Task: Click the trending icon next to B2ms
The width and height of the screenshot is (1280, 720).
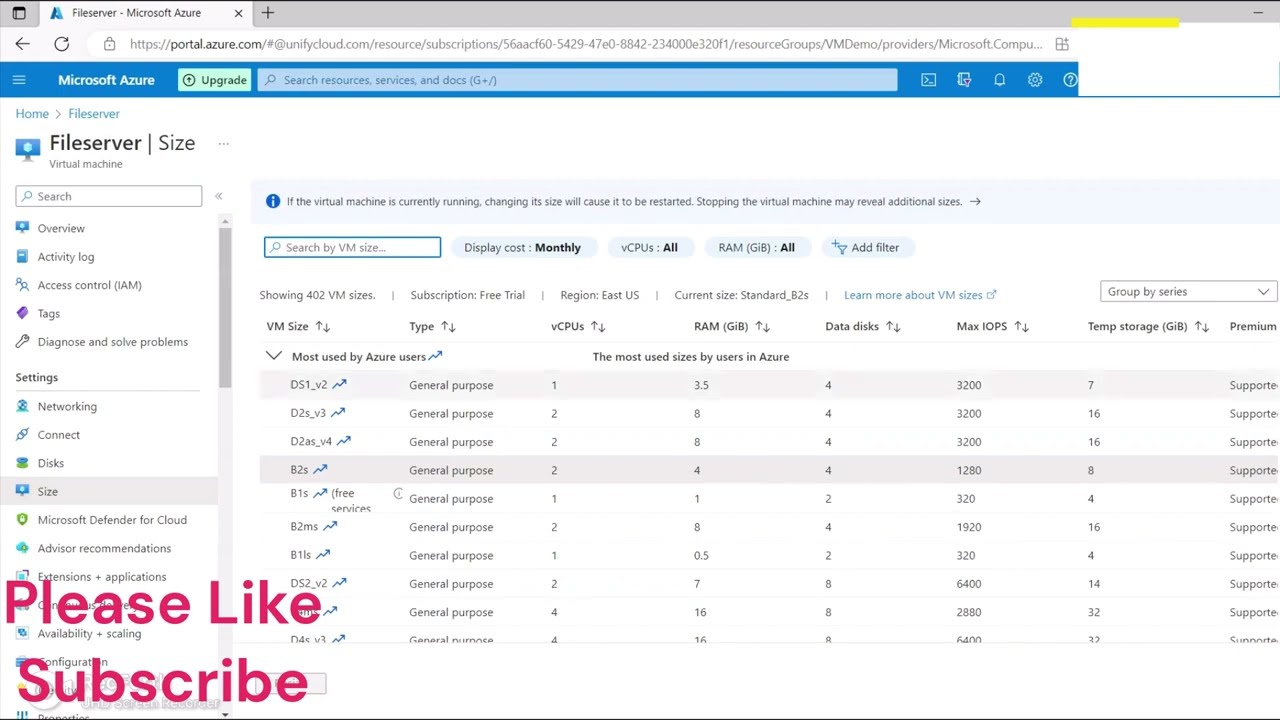Action: [330, 526]
